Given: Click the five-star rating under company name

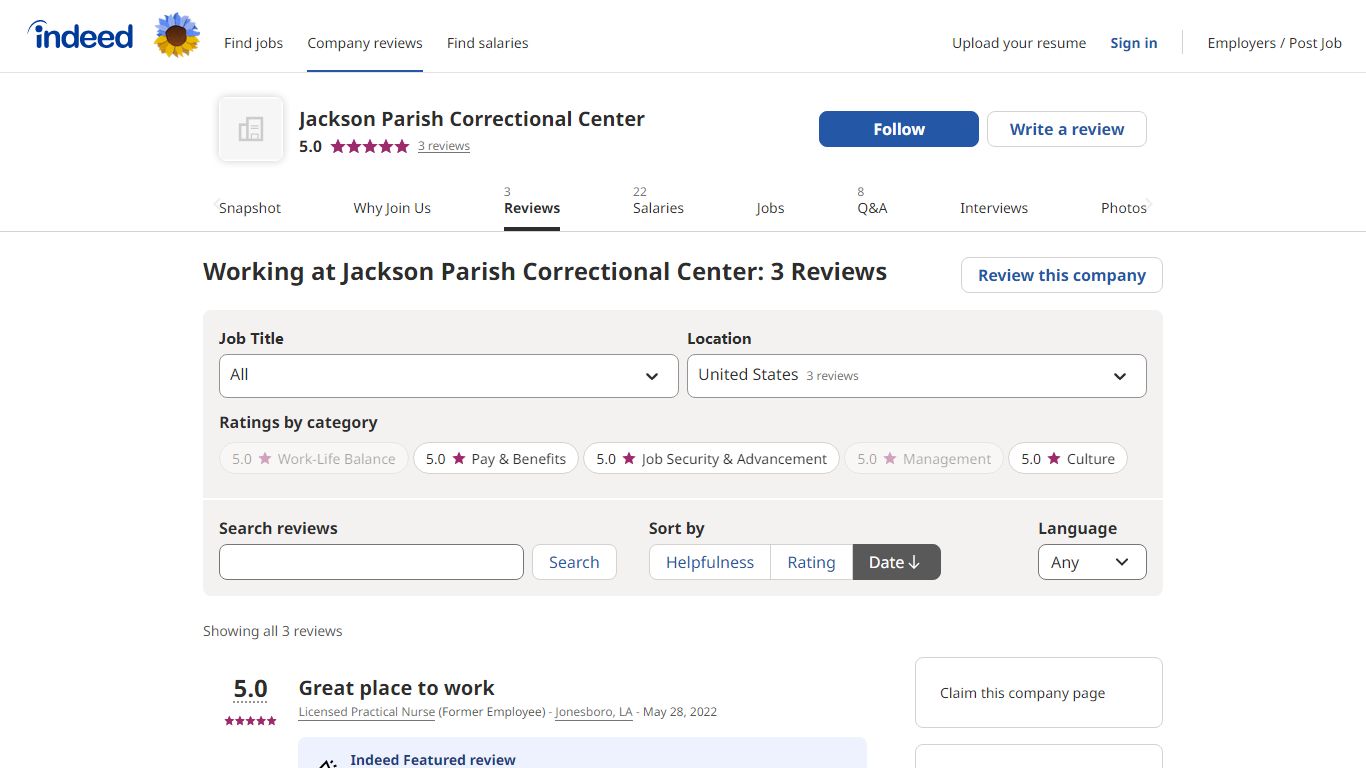Looking at the screenshot, I should 370,146.
